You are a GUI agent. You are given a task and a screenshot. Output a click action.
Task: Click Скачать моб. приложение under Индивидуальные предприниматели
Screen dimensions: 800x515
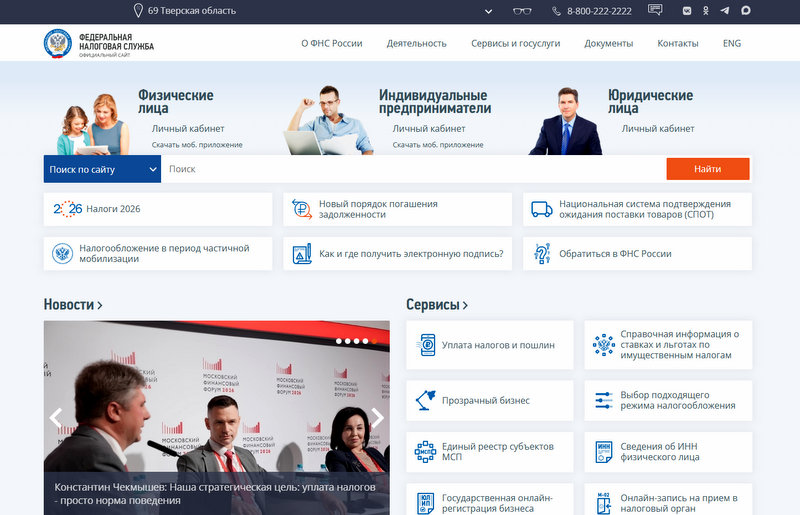(x=438, y=145)
